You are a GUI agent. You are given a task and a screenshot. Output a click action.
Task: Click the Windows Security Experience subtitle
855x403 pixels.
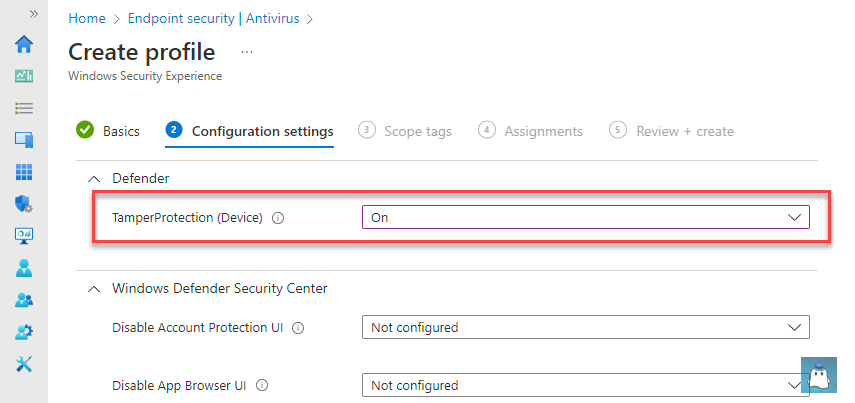tap(145, 76)
